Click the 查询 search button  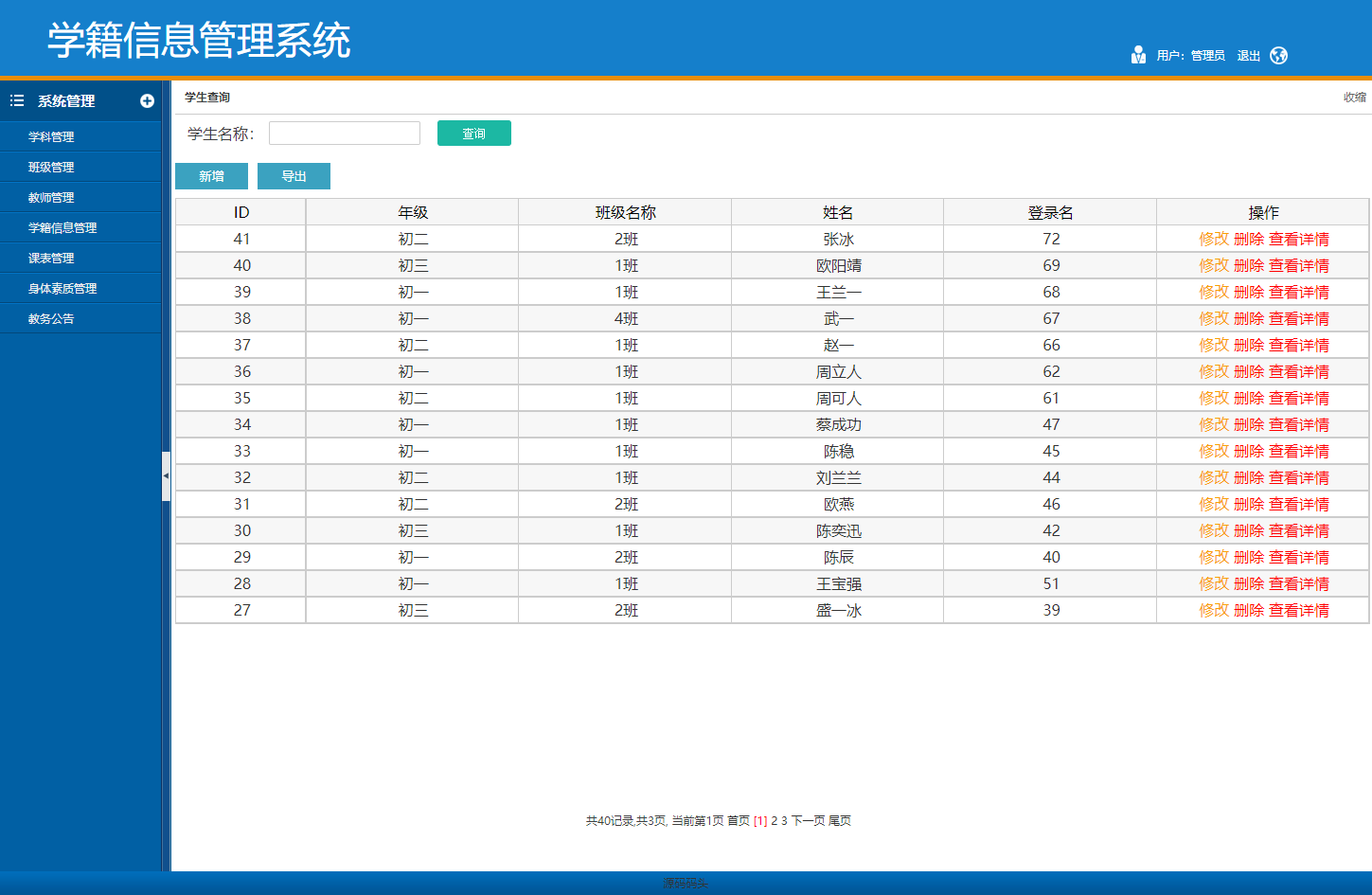(473, 133)
